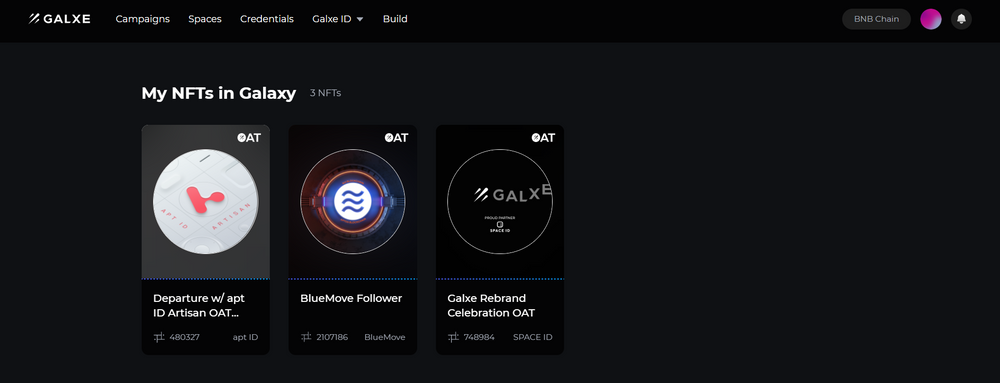Go to Campaigns in the navigation
Screen dimensions: 1000x383
click(143, 19)
